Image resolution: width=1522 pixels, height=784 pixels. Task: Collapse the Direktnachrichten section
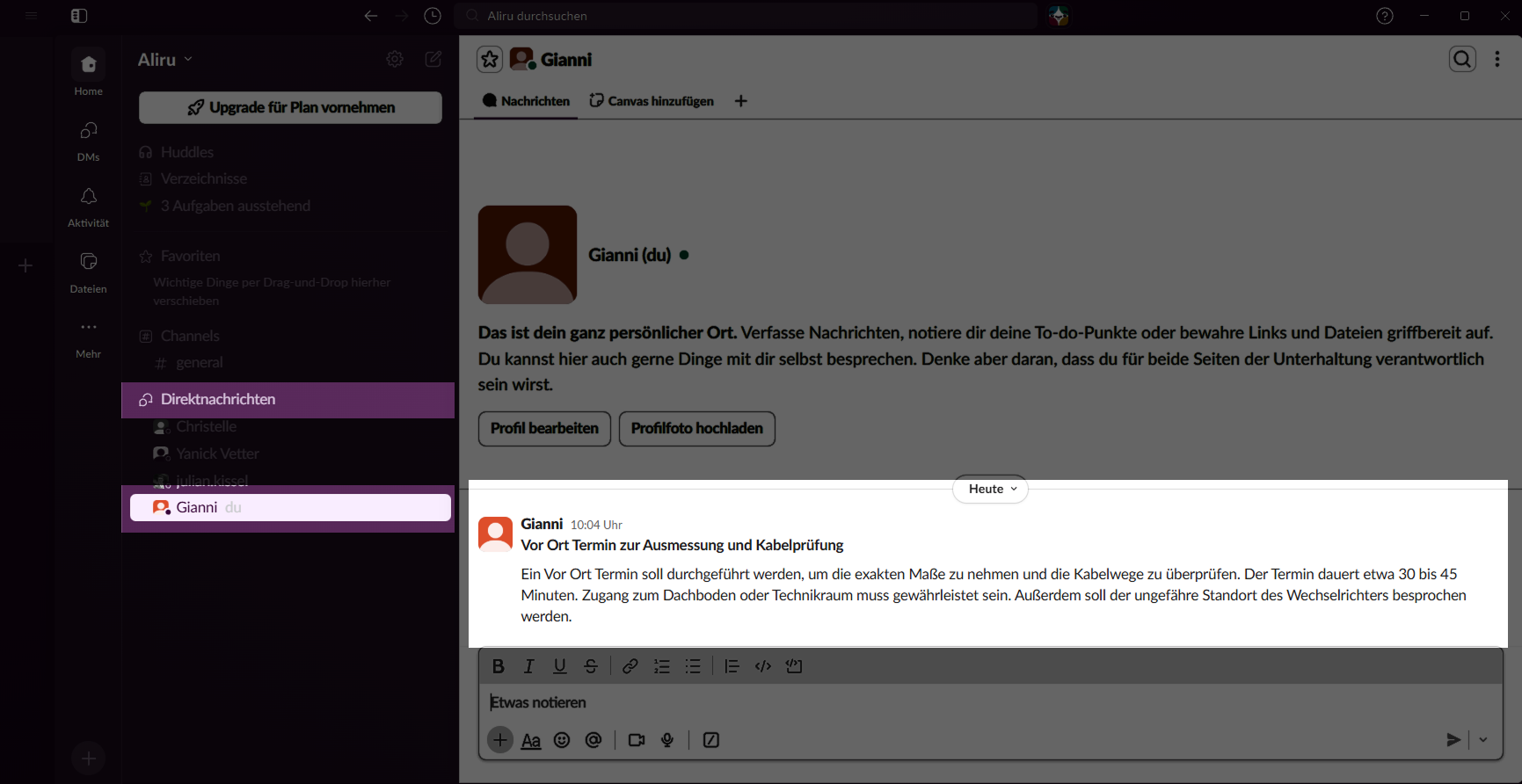click(218, 399)
